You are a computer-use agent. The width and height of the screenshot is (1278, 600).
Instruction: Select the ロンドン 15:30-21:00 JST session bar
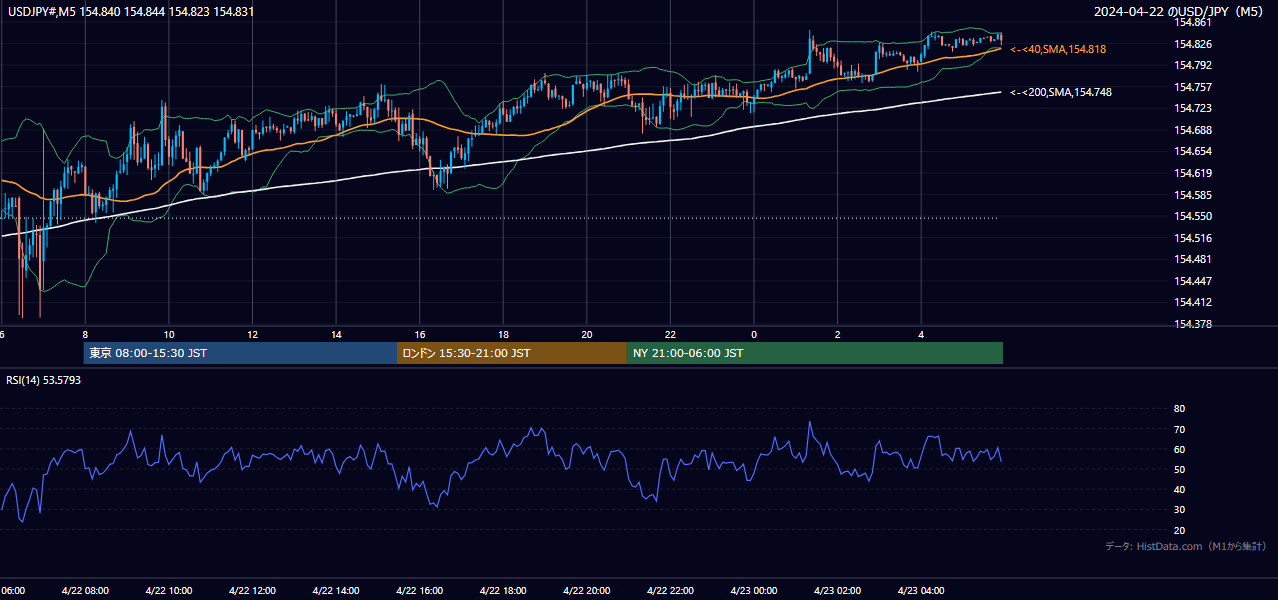coord(512,353)
